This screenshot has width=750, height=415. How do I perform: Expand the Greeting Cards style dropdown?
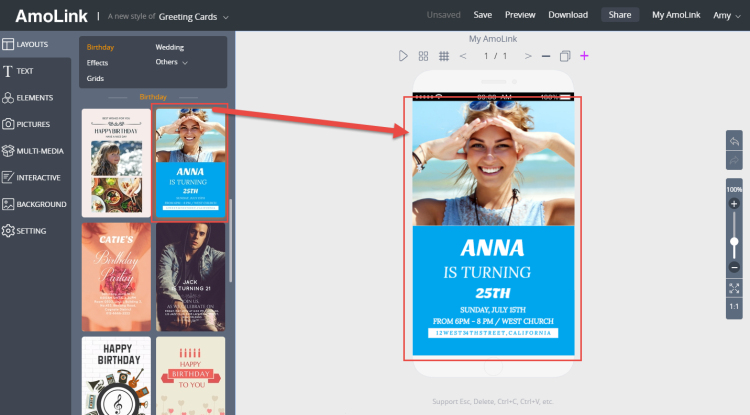tap(194, 17)
